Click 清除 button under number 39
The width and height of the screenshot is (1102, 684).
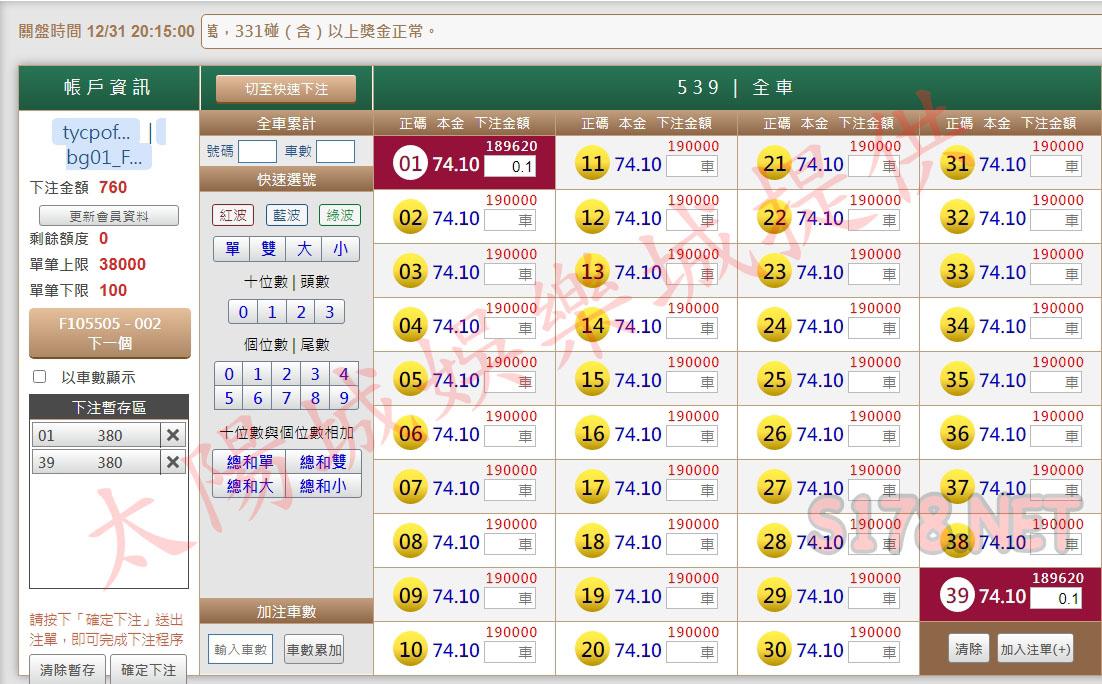click(968, 649)
